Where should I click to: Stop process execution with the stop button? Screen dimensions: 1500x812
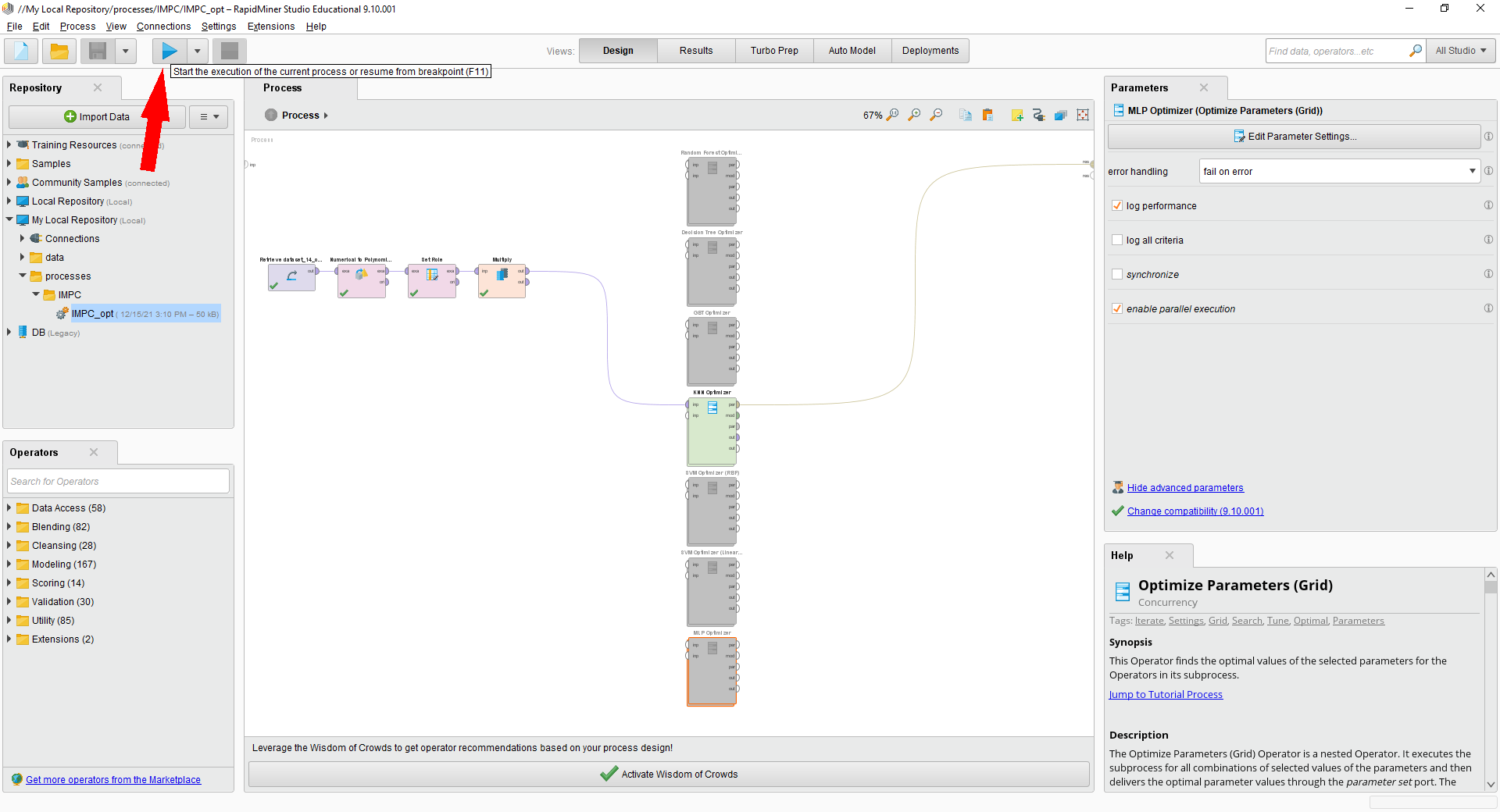230,51
